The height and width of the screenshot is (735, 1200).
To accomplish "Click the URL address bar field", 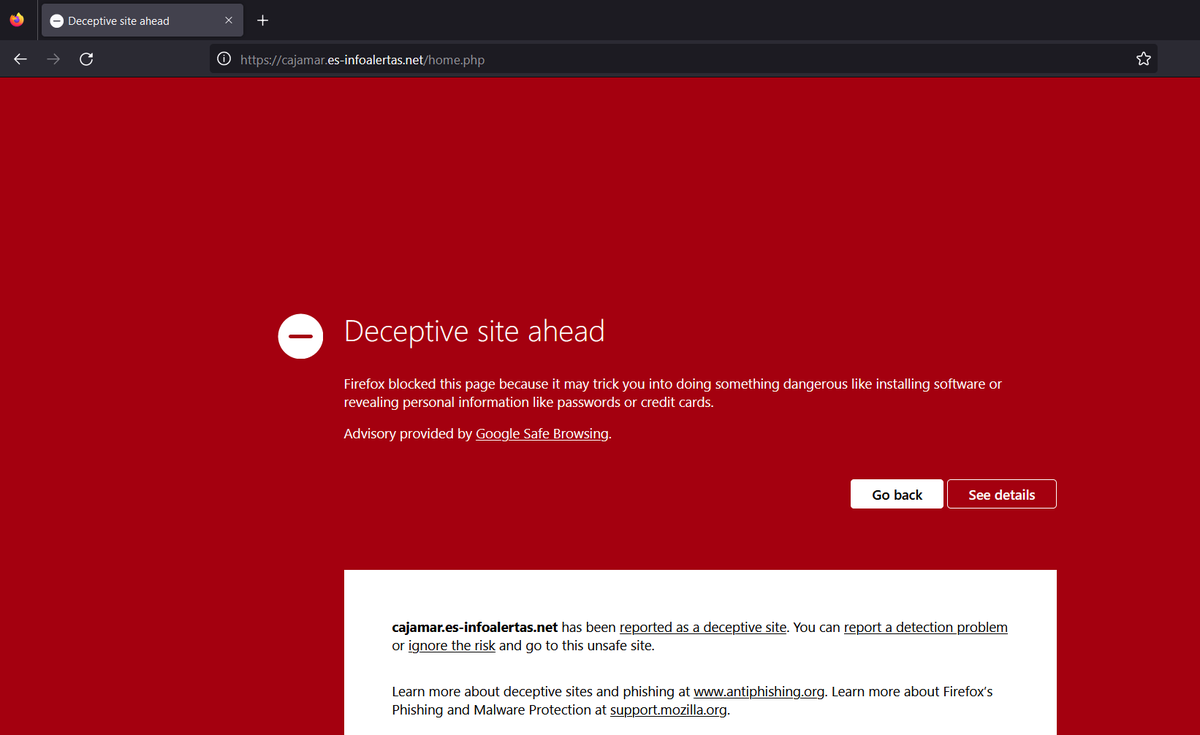I will coord(683,59).
